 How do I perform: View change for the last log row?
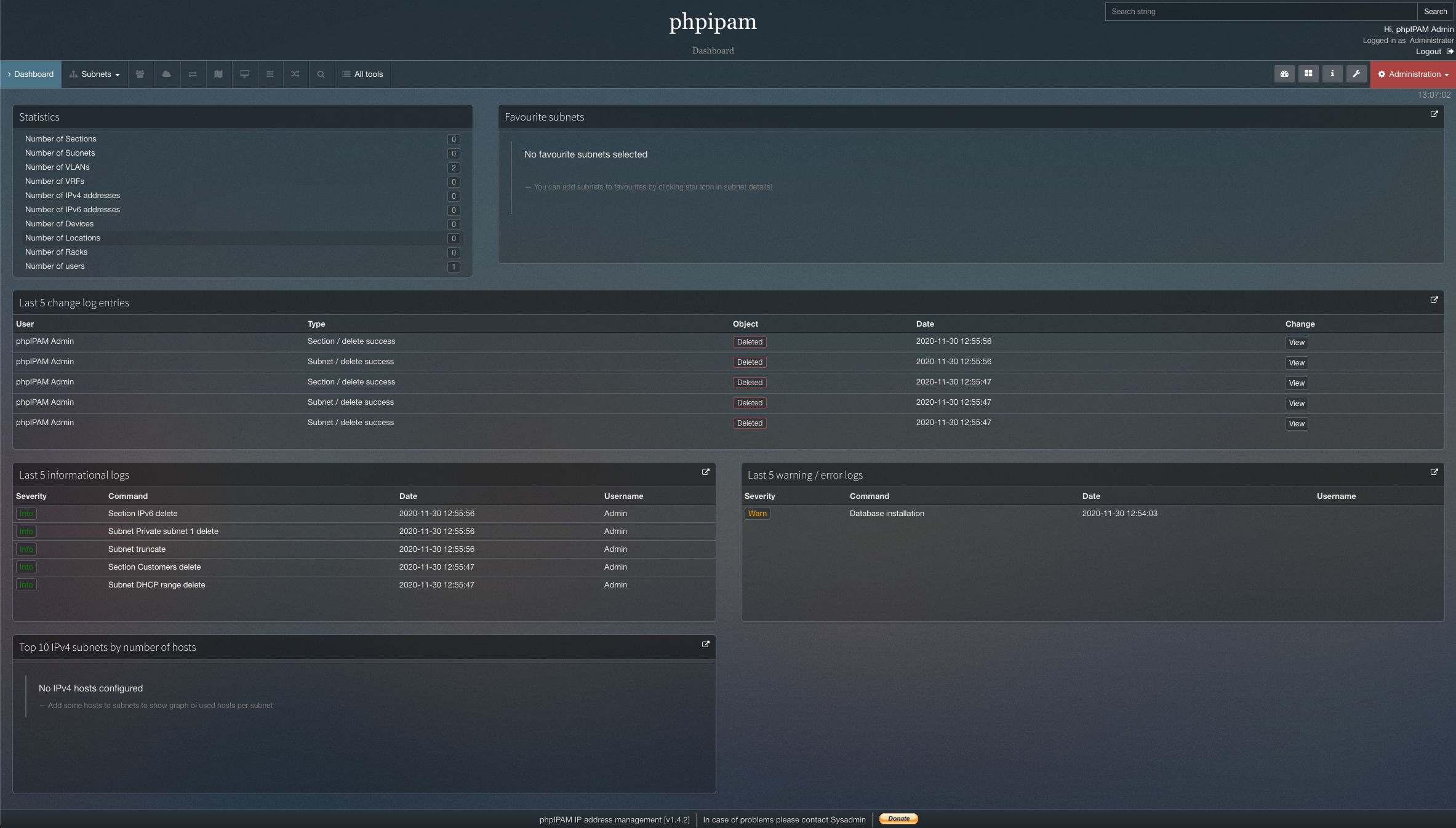(x=1297, y=424)
